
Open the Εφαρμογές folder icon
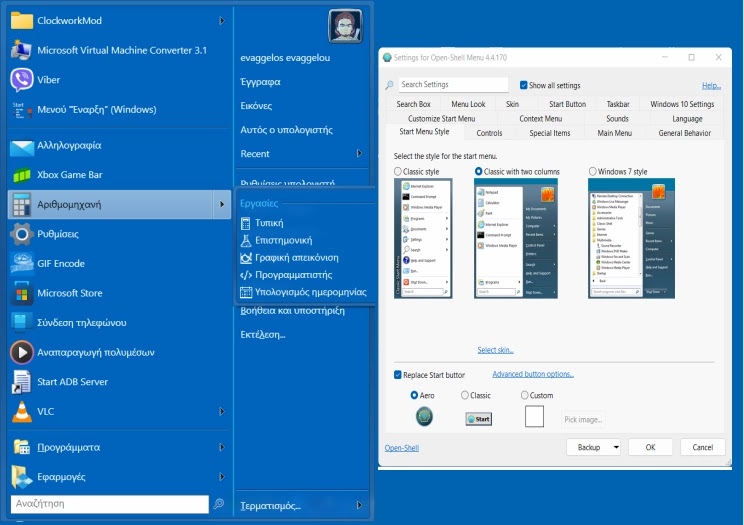[21, 477]
